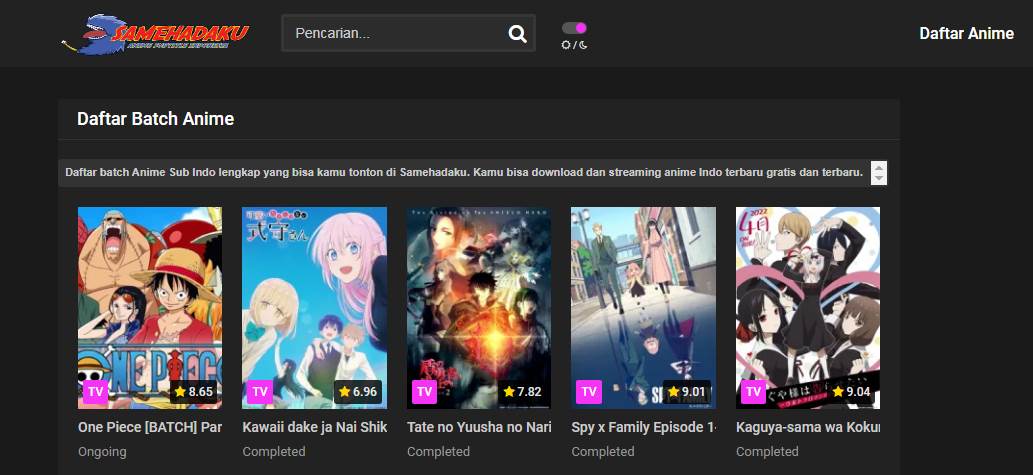Open the One Piece [BATCH] title link
This screenshot has height=475, width=1033.
pos(150,427)
